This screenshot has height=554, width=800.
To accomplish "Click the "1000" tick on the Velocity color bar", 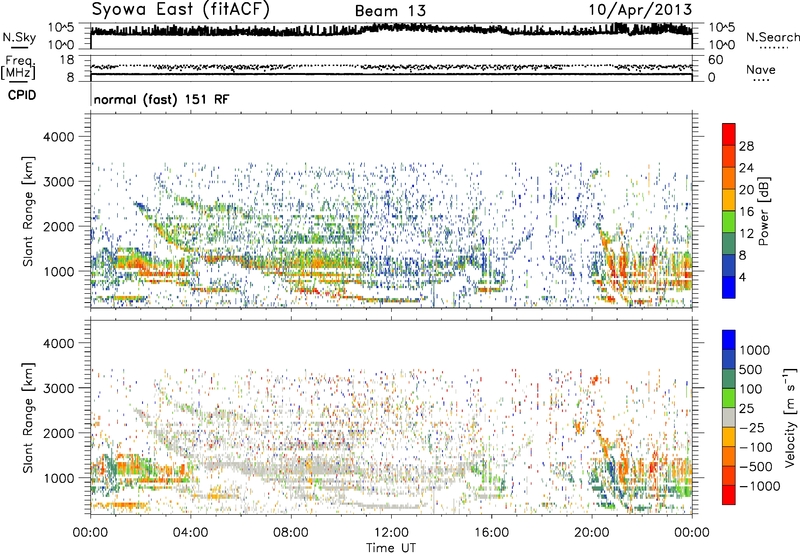I will pos(755,350).
